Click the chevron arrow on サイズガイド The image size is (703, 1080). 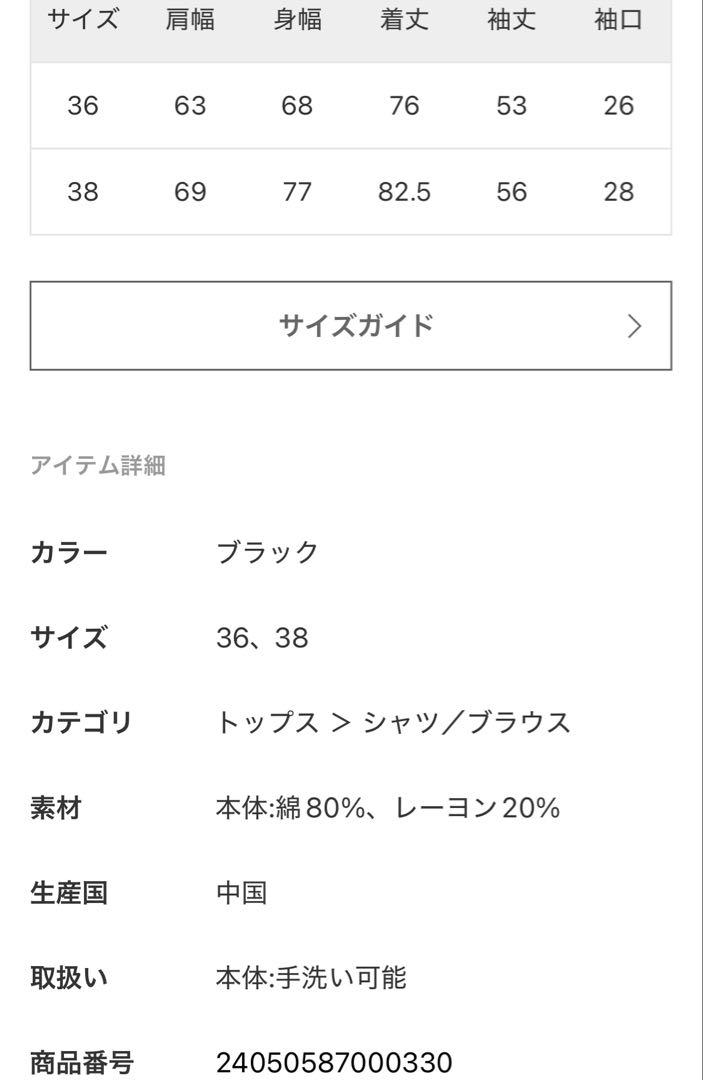634,326
